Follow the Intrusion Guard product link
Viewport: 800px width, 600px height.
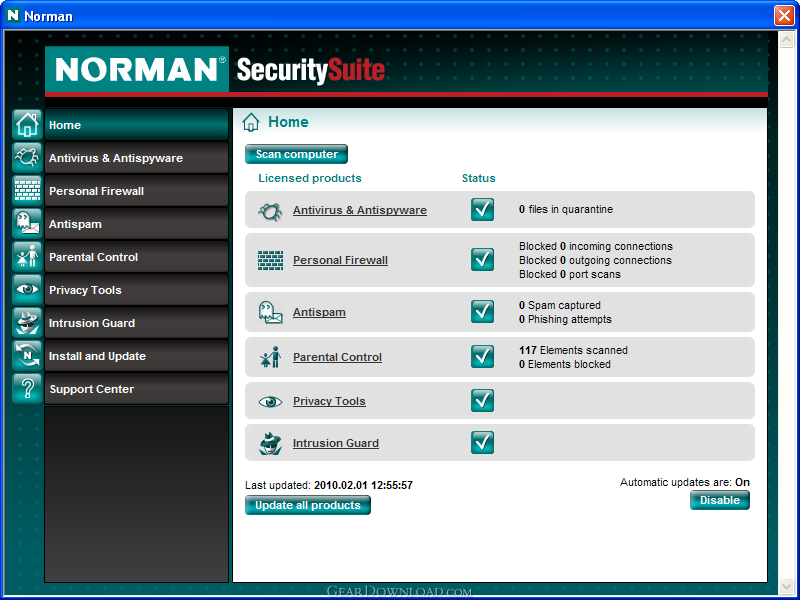coord(336,443)
